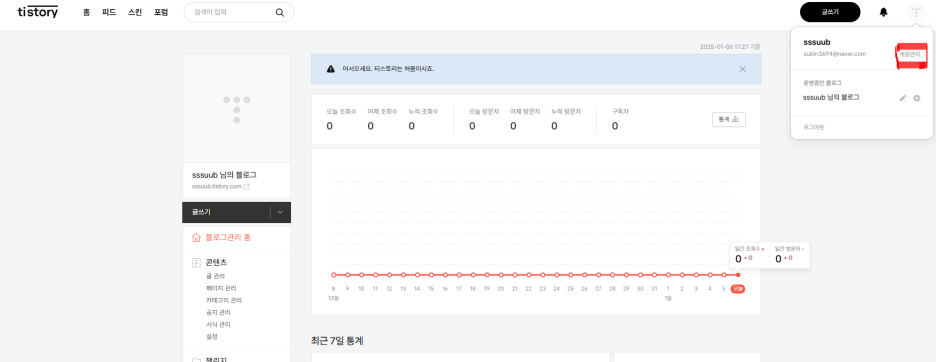Open the 피드 menu
The image size is (936, 362).
109,12
